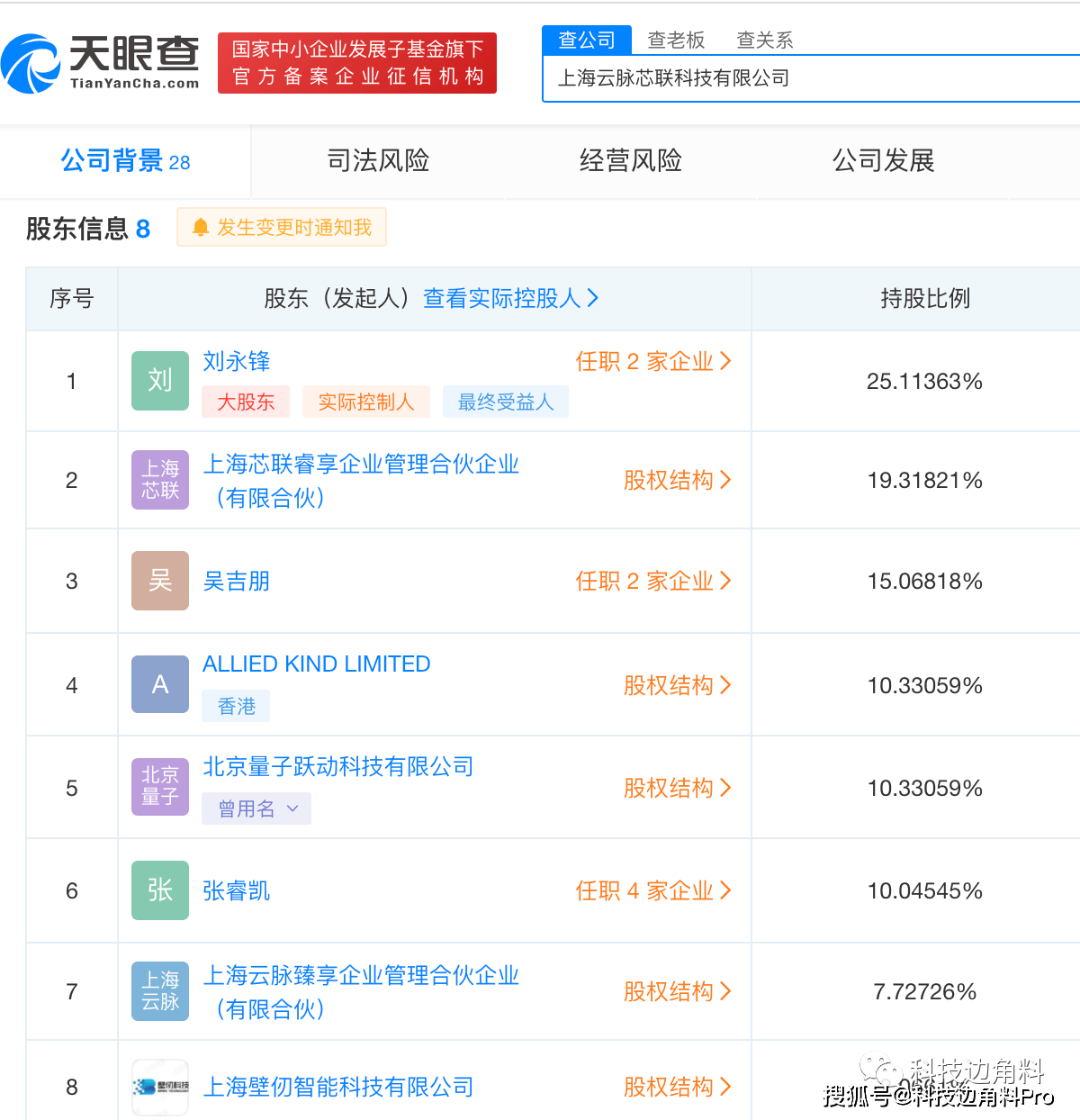Open shareholder 刘永锋
The height and width of the screenshot is (1120, 1080).
237,361
